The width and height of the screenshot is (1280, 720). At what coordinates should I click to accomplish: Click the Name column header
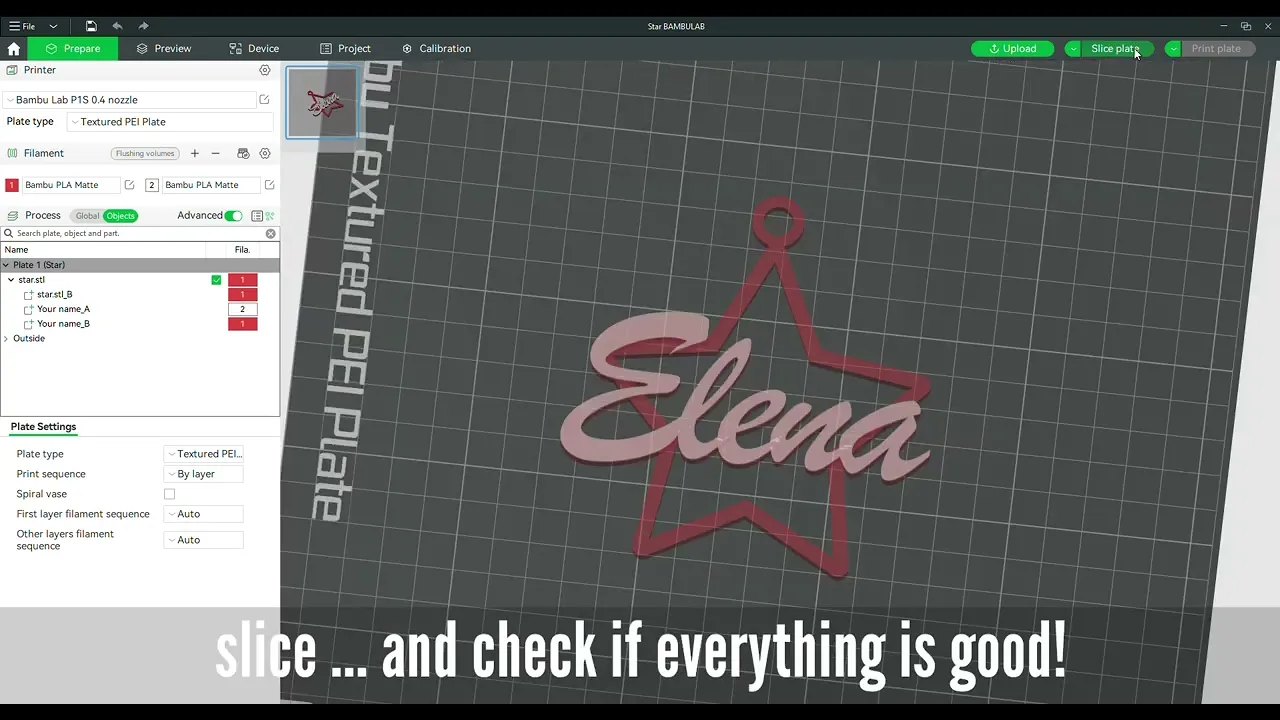tap(16, 250)
